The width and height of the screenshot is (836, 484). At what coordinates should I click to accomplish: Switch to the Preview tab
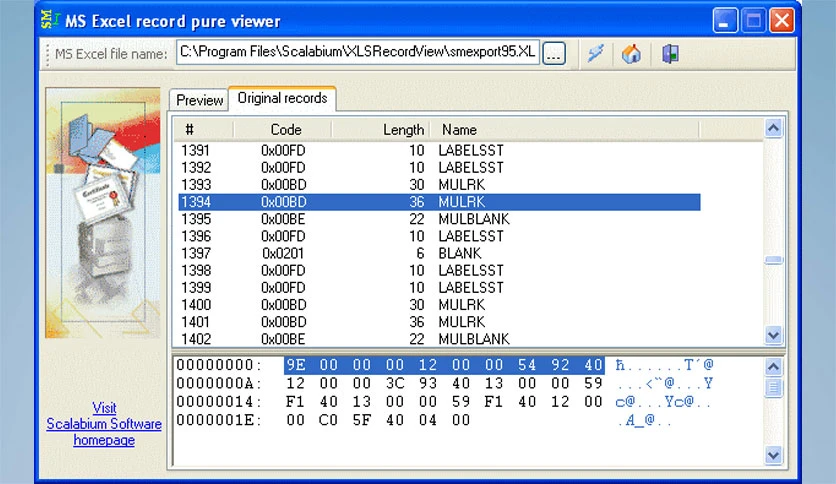point(199,100)
